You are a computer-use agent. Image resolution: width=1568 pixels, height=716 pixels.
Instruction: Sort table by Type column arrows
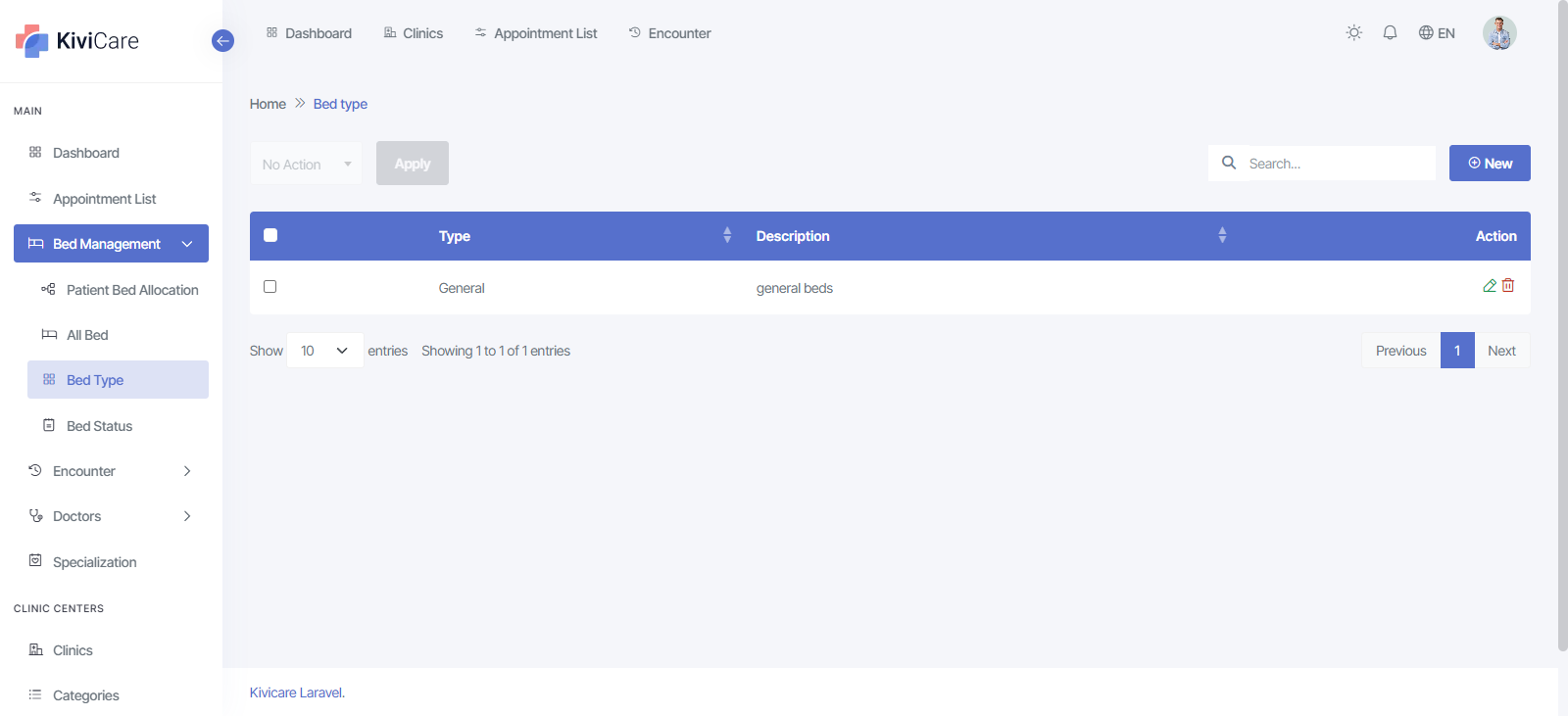click(x=727, y=235)
